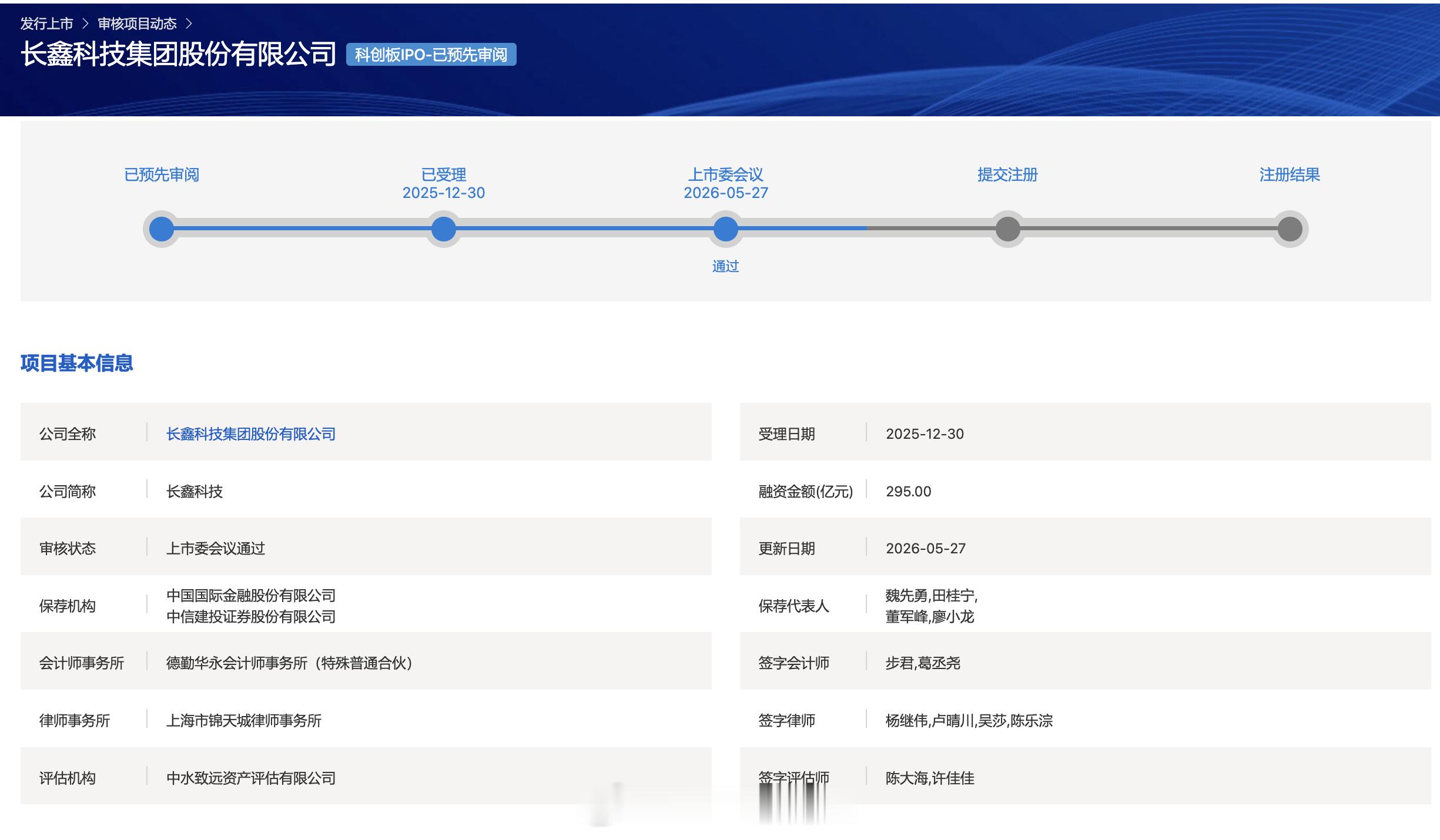Image resolution: width=1440 pixels, height=840 pixels.
Task: Select the 已受理 timeline node dot
Action: pyautogui.click(x=444, y=229)
